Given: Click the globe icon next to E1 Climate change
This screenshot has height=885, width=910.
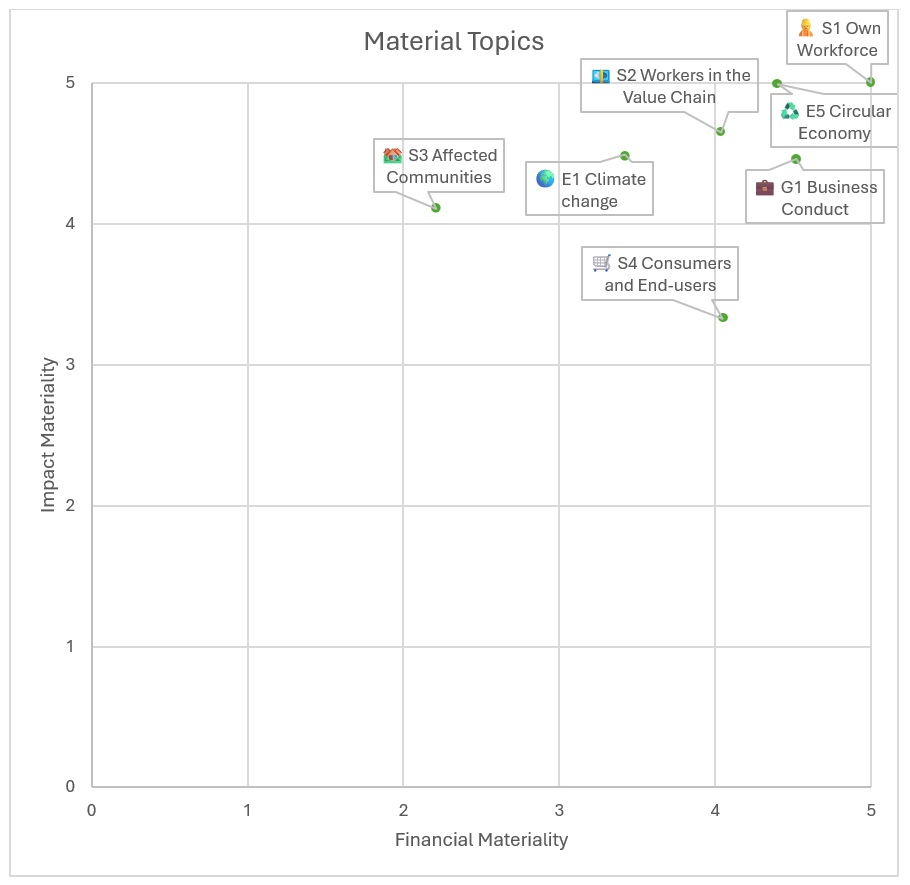Looking at the screenshot, I should click(x=545, y=179).
